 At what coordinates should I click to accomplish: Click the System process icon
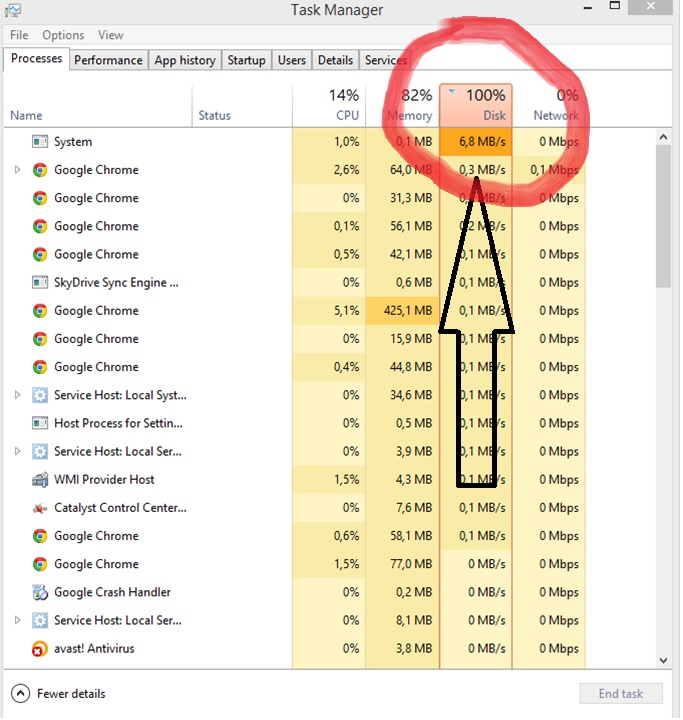[x=40, y=141]
